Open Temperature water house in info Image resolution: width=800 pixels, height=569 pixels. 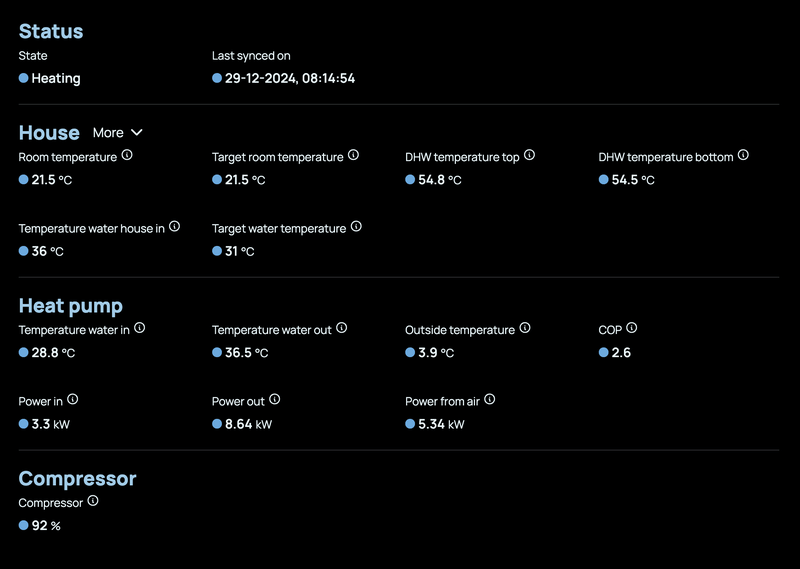(x=175, y=227)
